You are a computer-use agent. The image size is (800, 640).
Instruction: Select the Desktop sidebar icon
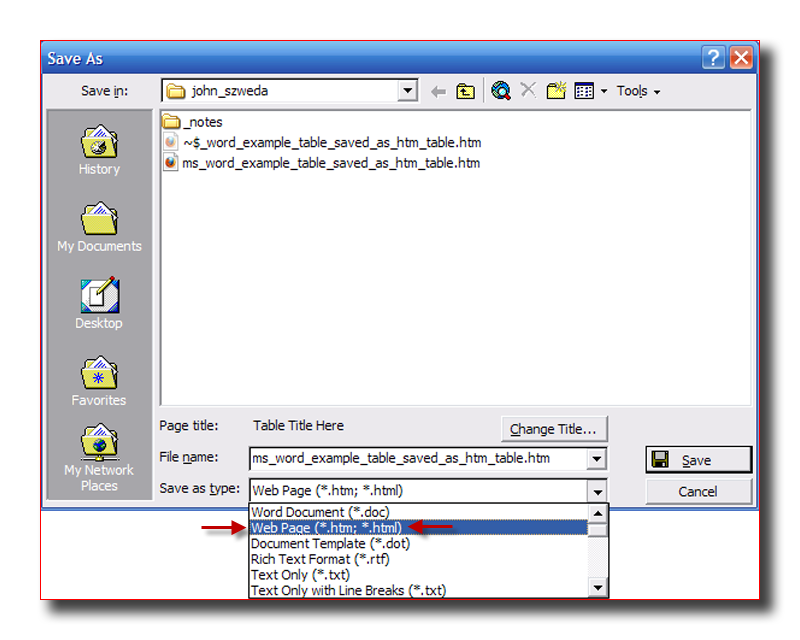[99, 304]
